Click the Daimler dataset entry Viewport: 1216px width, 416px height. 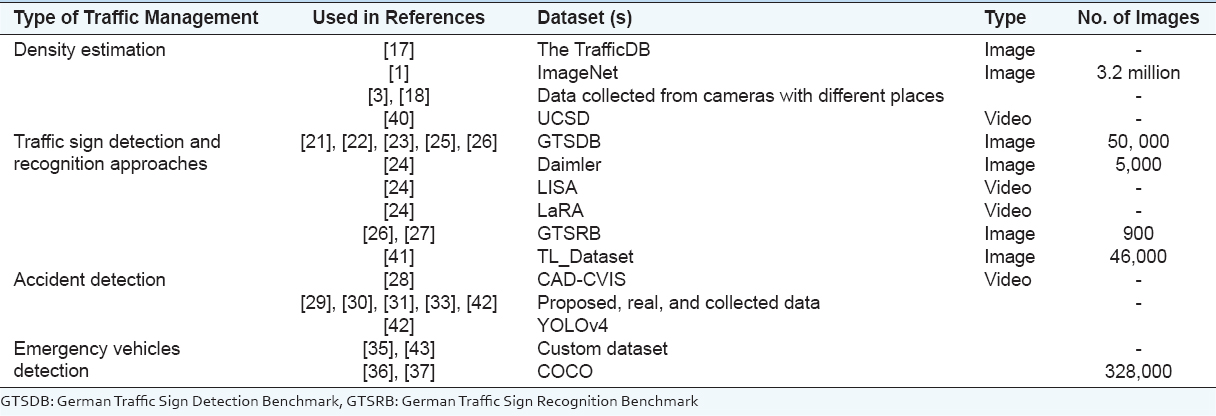coord(569,165)
